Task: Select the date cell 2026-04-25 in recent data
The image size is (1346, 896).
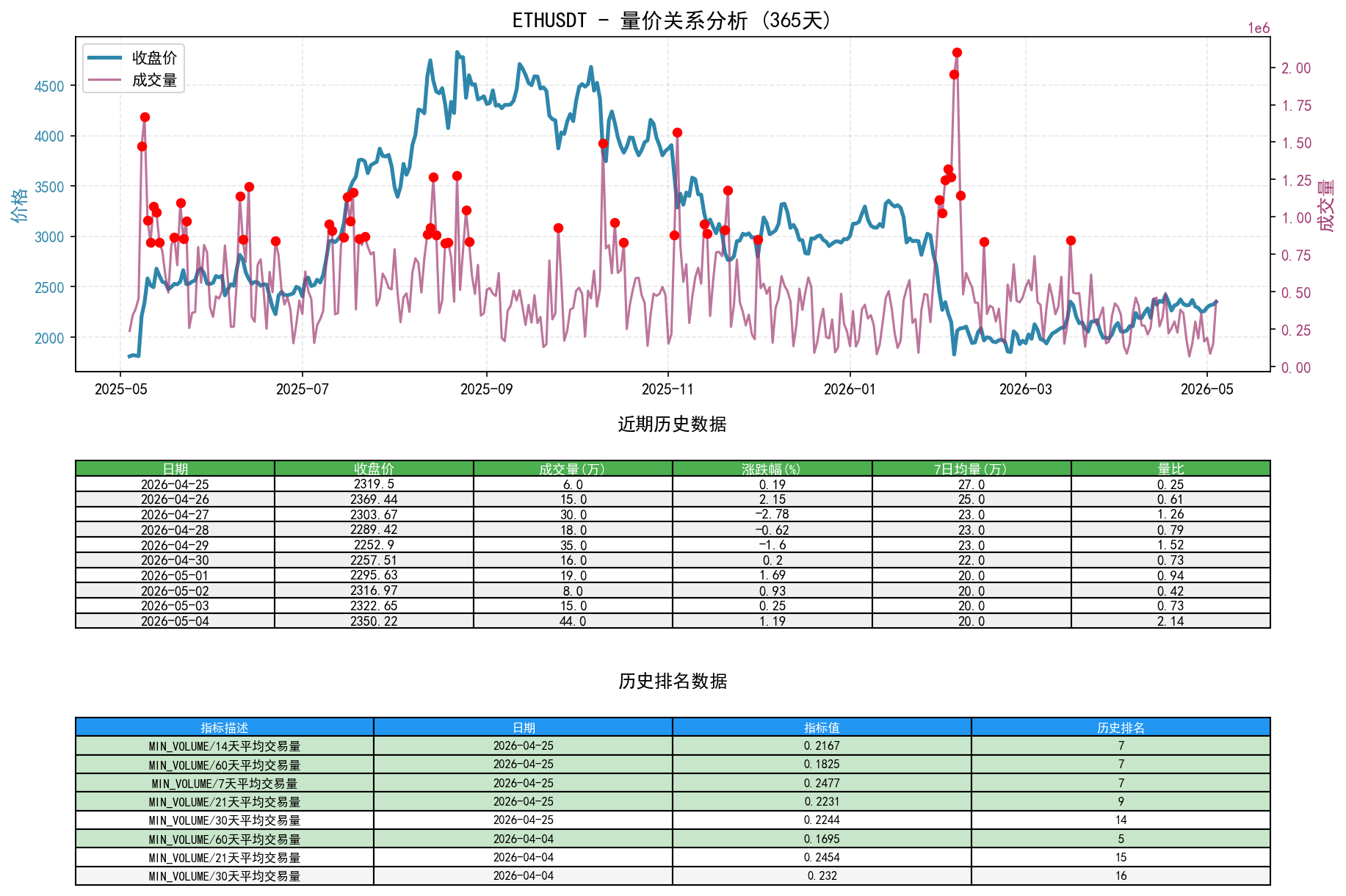Action: [x=176, y=484]
